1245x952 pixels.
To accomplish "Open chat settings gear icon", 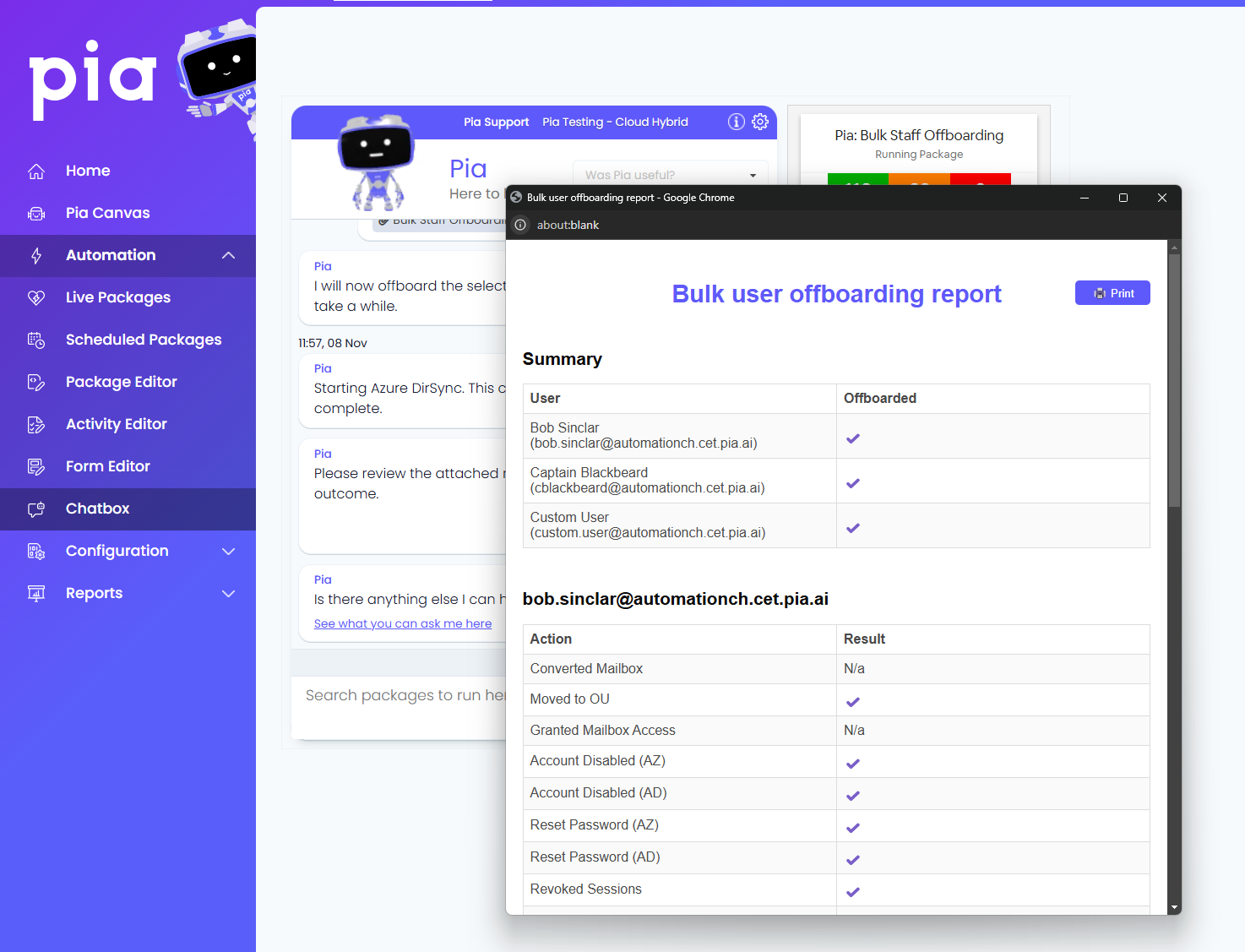I will coord(760,122).
